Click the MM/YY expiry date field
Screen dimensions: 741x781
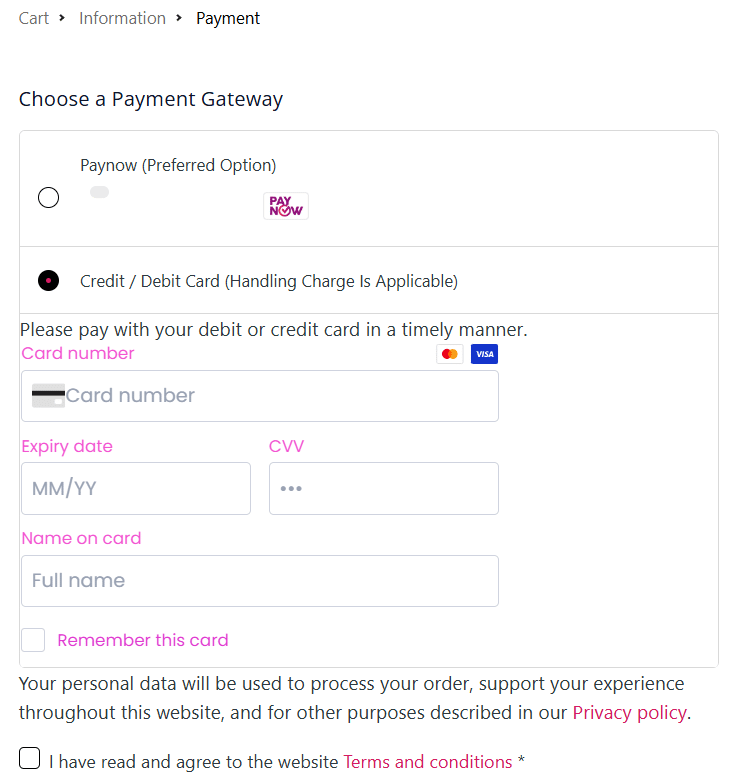(136, 489)
